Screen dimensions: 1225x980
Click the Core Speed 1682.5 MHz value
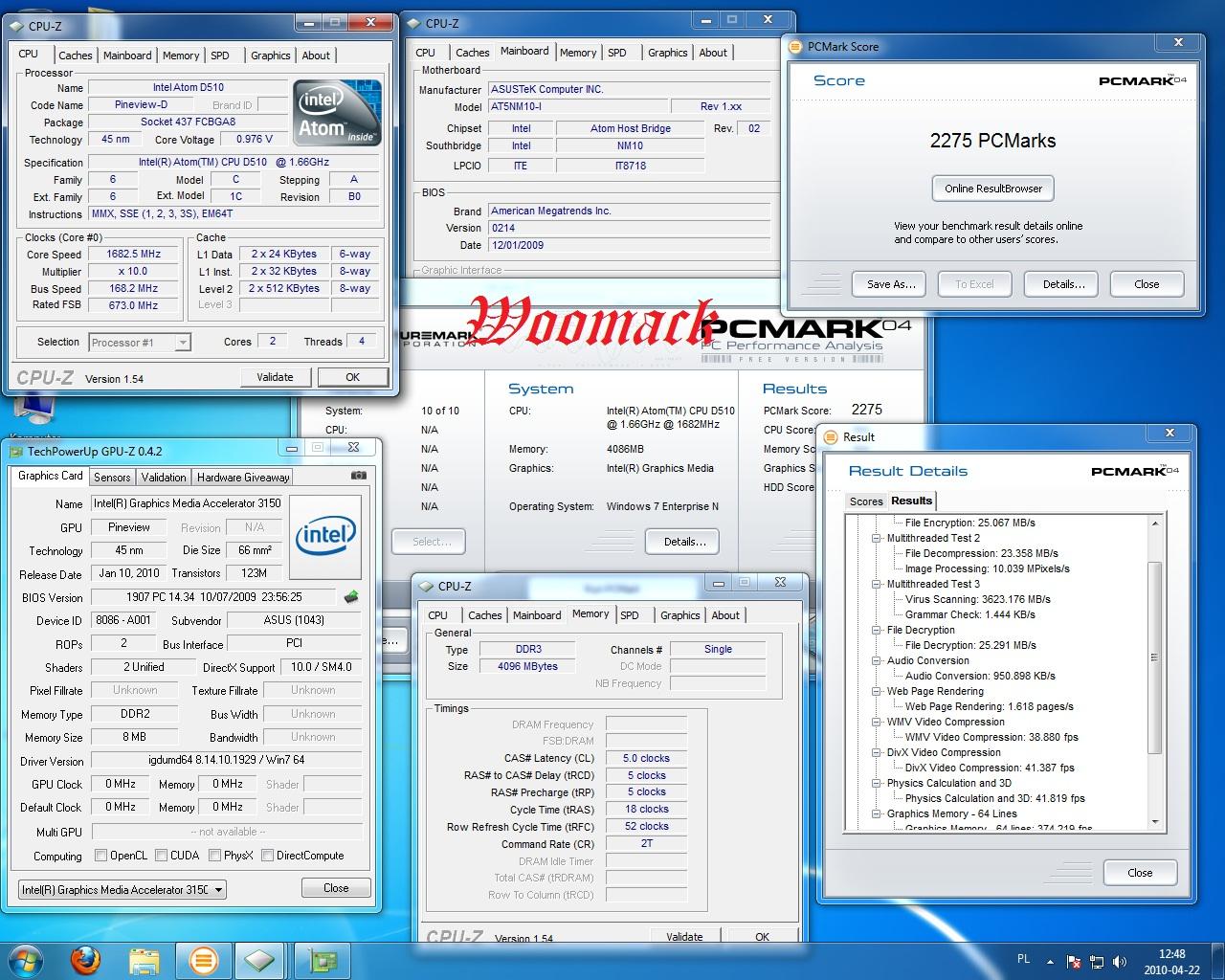(133, 255)
